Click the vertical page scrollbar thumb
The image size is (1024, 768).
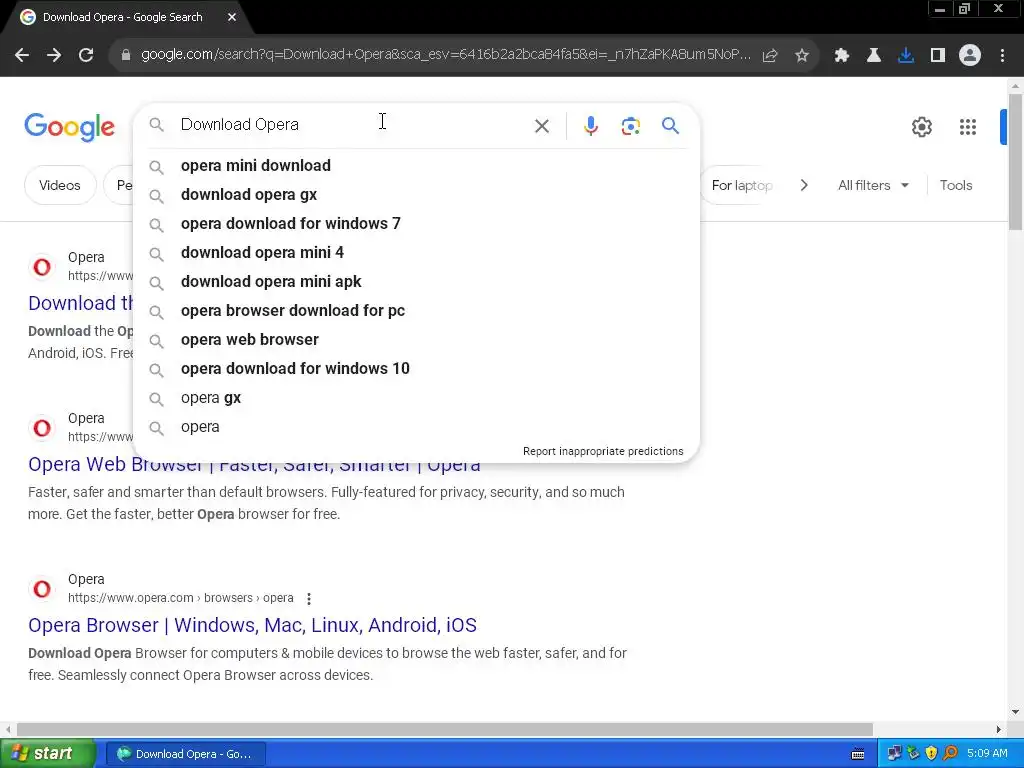tap(1015, 161)
